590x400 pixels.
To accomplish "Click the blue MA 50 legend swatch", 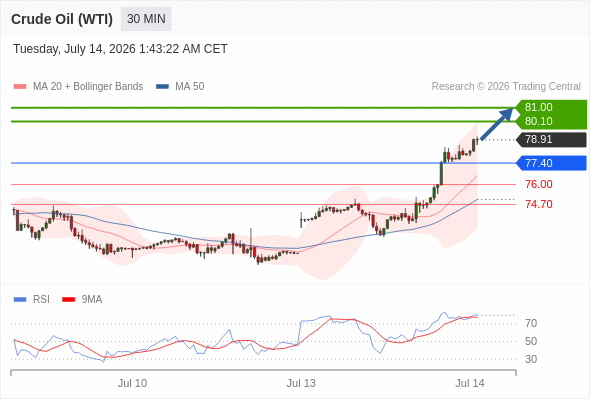I will click(162, 87).
